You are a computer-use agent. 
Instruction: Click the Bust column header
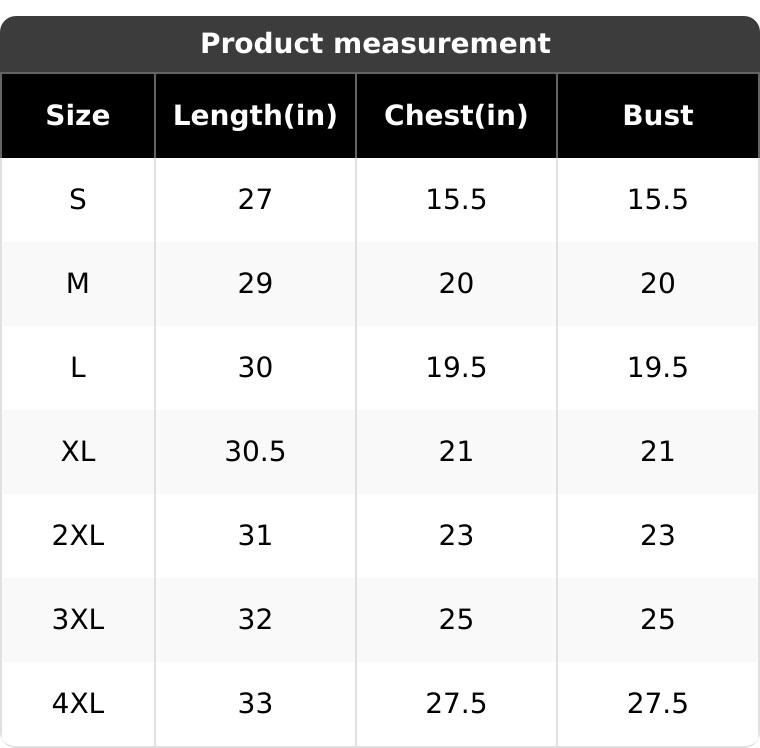point(658,116)
